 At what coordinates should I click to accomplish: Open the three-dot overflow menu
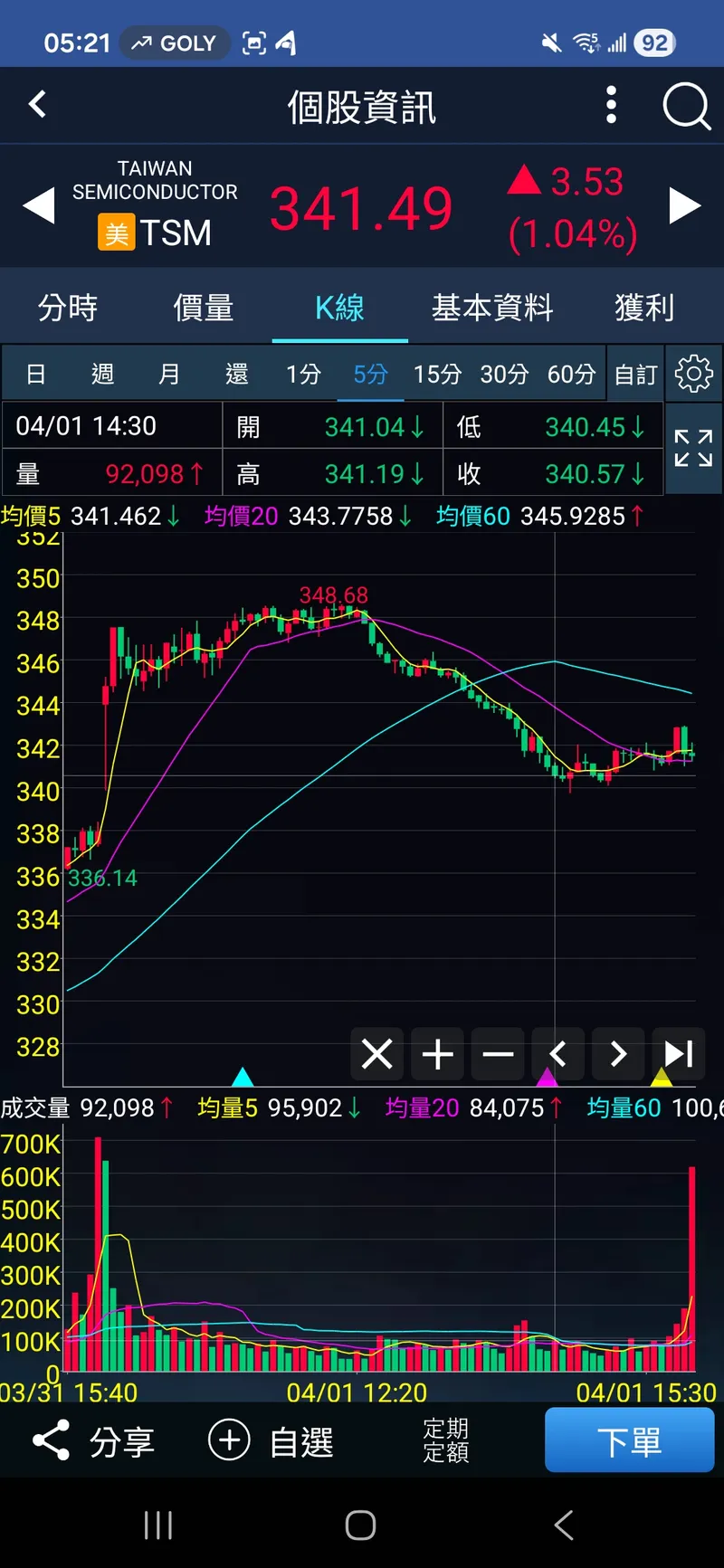click(612, 105)
